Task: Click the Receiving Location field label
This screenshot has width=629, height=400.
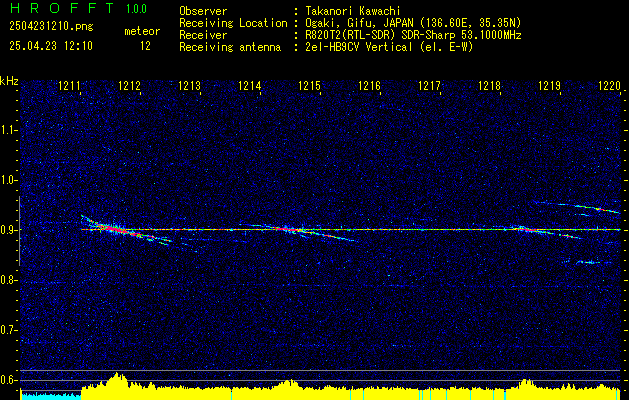Action: coord(233,23)
